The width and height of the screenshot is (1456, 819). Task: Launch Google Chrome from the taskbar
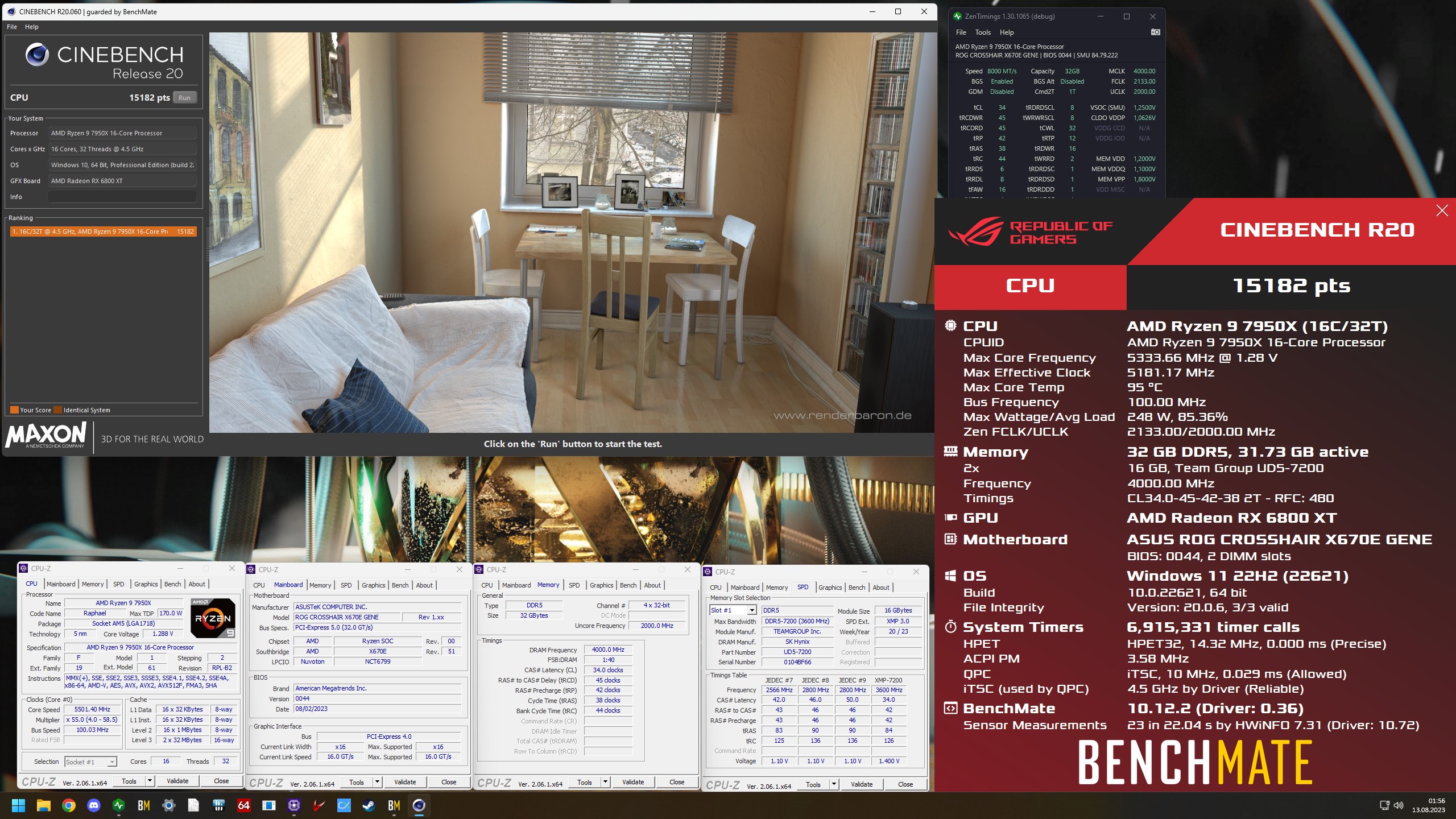[69, 805]
